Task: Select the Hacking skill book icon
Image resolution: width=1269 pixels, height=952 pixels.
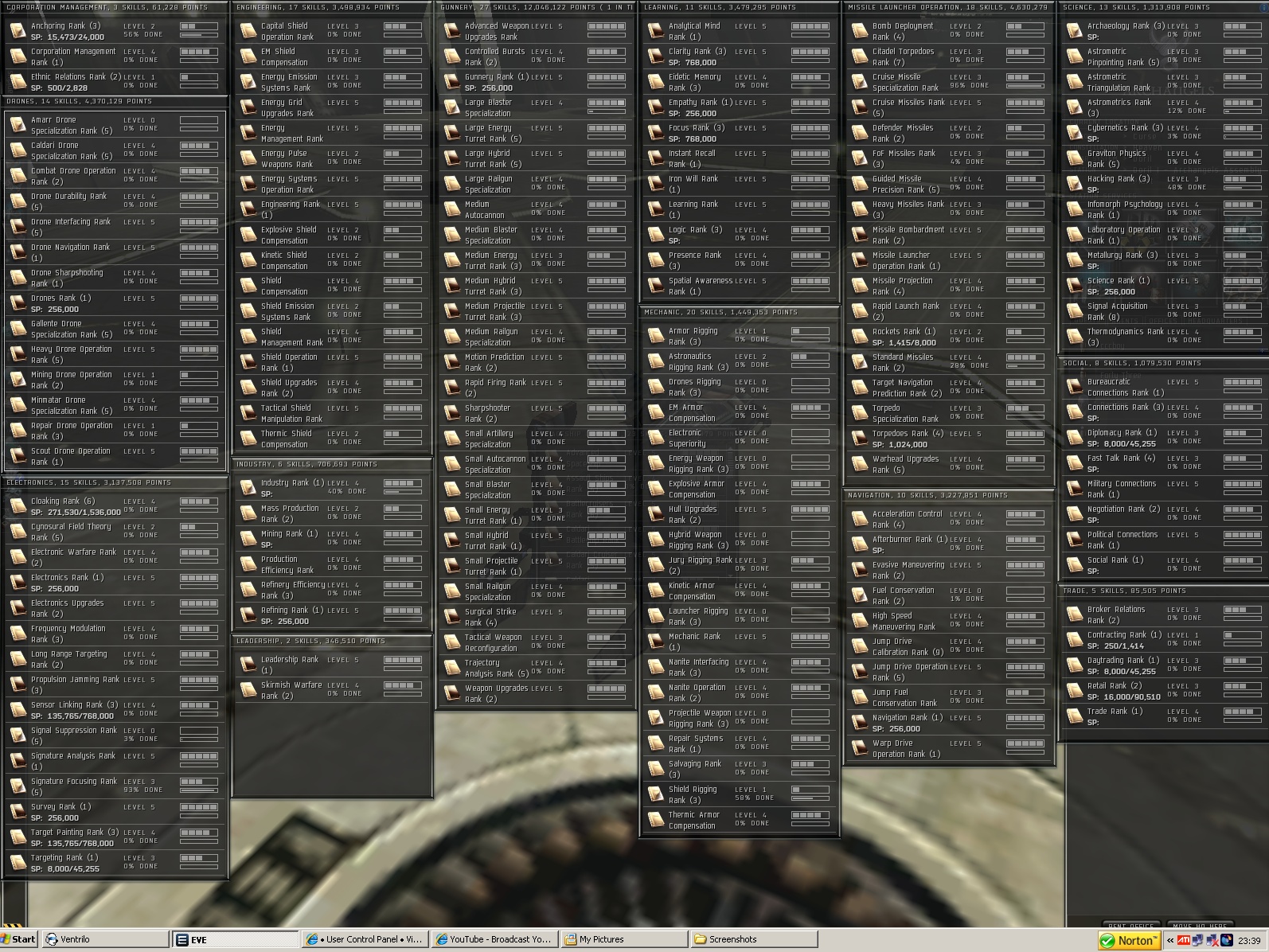Action: 1075,184
